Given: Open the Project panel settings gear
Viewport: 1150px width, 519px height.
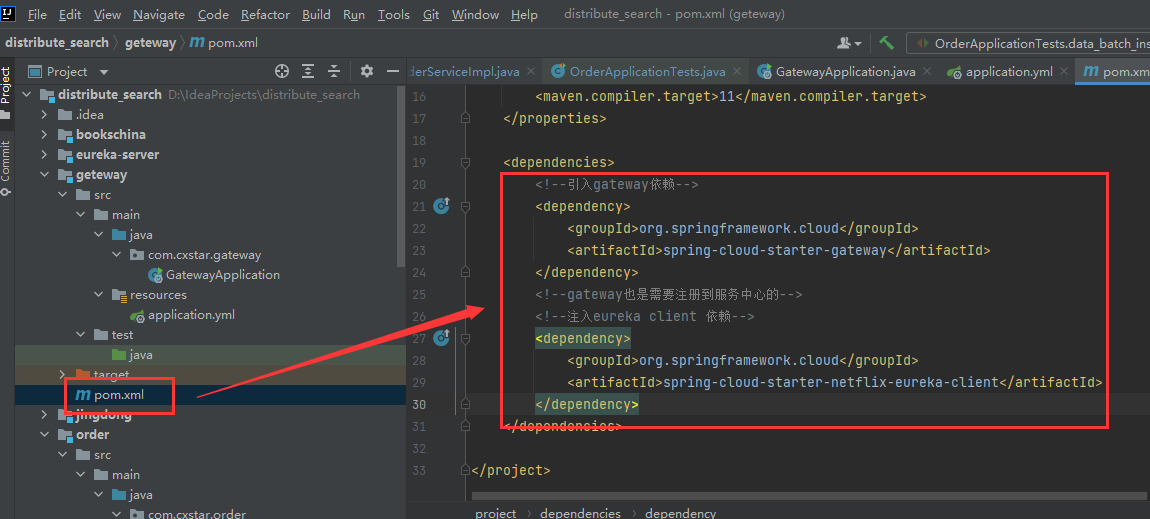Looking at the screenshot, I should point(367,71).
